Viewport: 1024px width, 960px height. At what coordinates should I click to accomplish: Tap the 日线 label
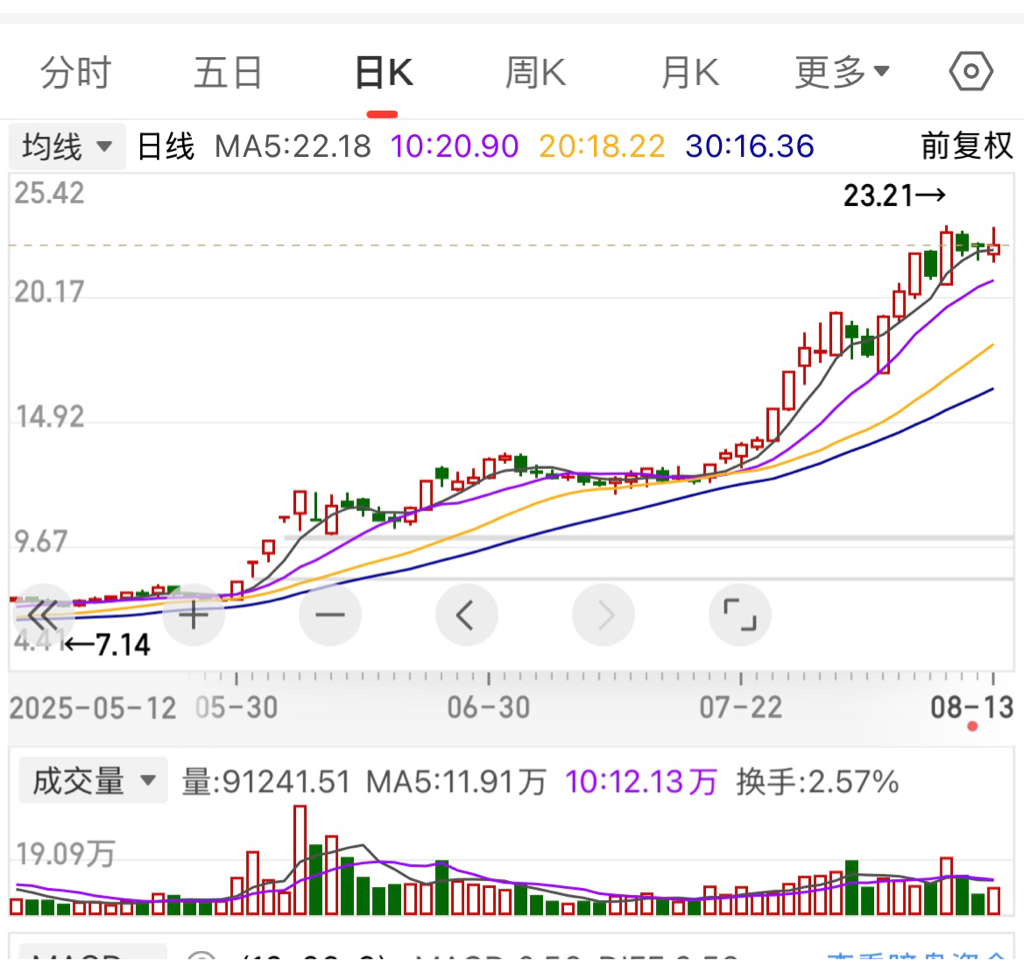click(166, 146)
